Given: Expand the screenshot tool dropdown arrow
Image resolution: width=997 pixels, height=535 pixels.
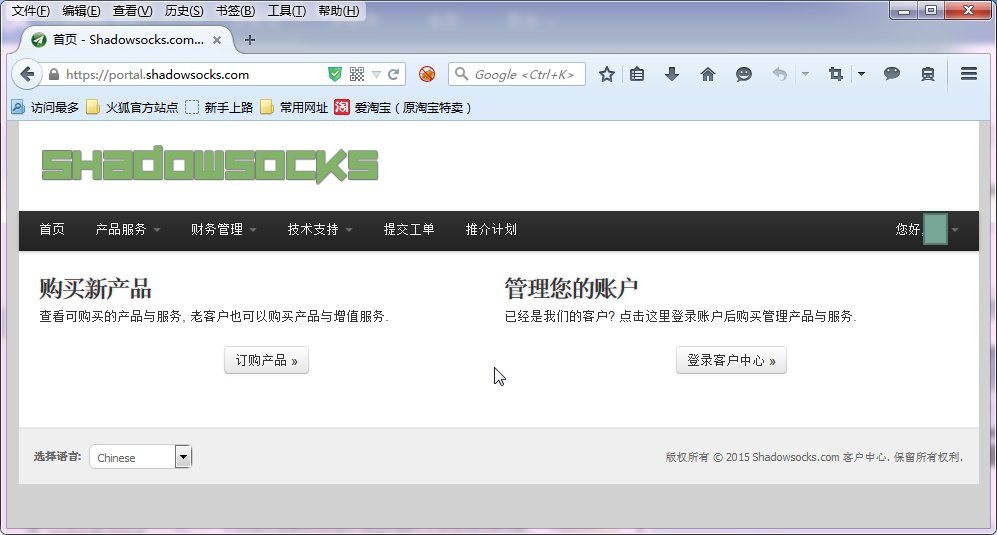Looking at the screenshot, I should (861, 74).
